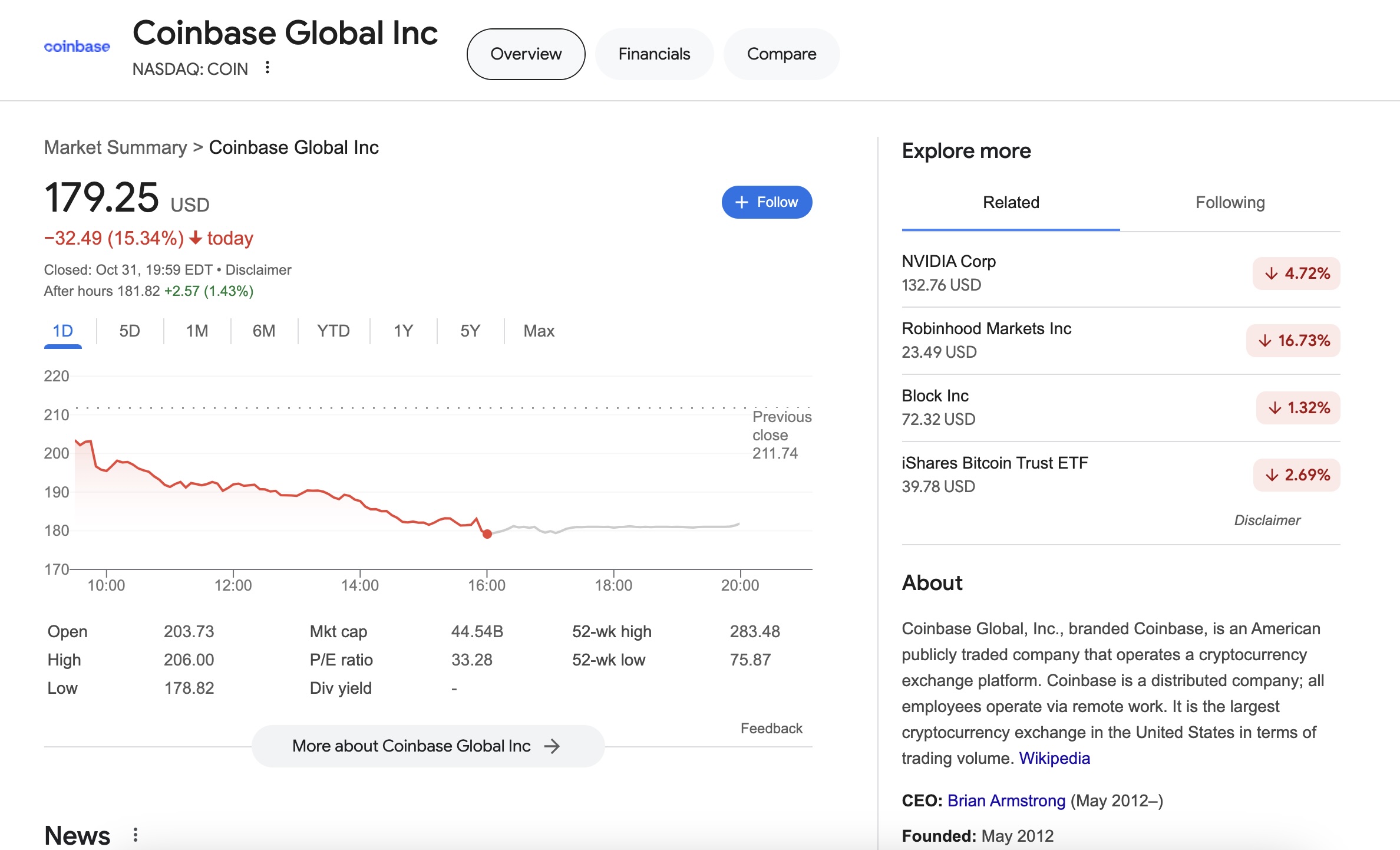Switch chart to 5Y range
Screen dimensions: 1400x850
[470, 331]
